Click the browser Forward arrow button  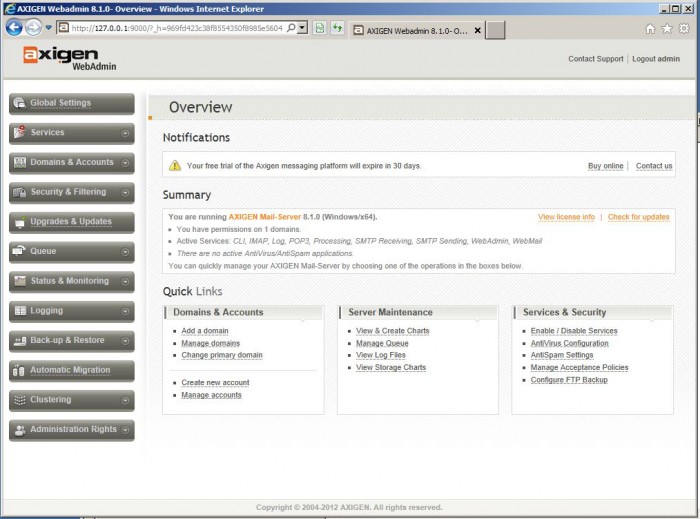click(33, 28)
